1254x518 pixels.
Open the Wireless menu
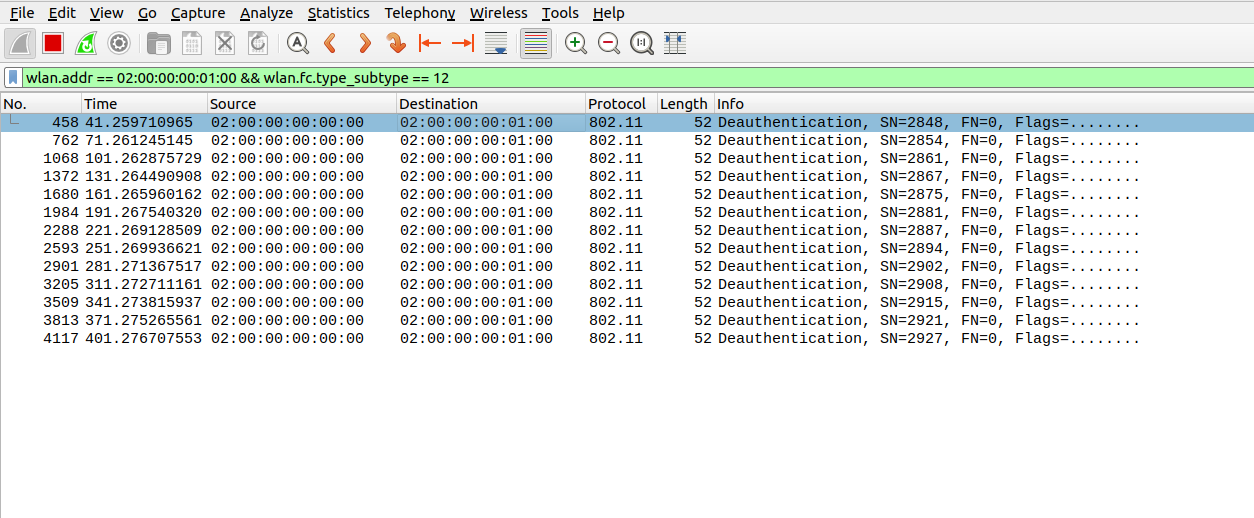[498, 13]
